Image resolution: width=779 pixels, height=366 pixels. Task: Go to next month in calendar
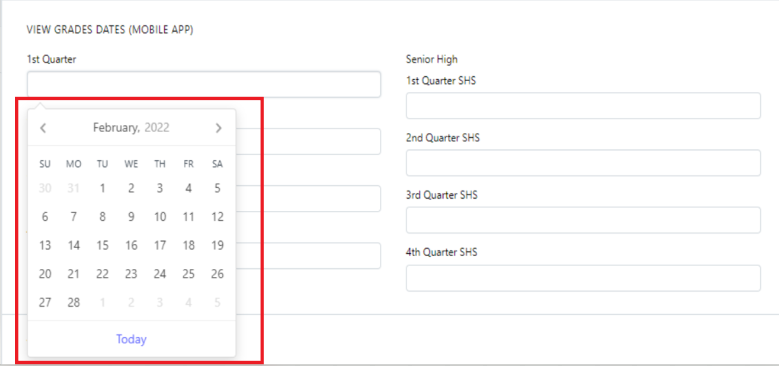[x=219, y=128]
